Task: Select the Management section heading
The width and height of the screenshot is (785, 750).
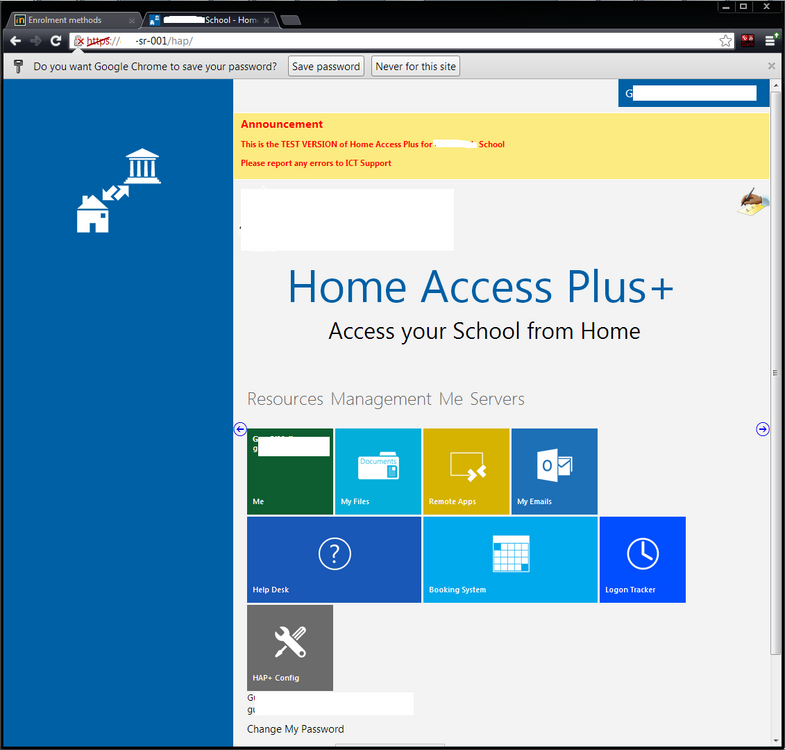Action: (381, 399)
